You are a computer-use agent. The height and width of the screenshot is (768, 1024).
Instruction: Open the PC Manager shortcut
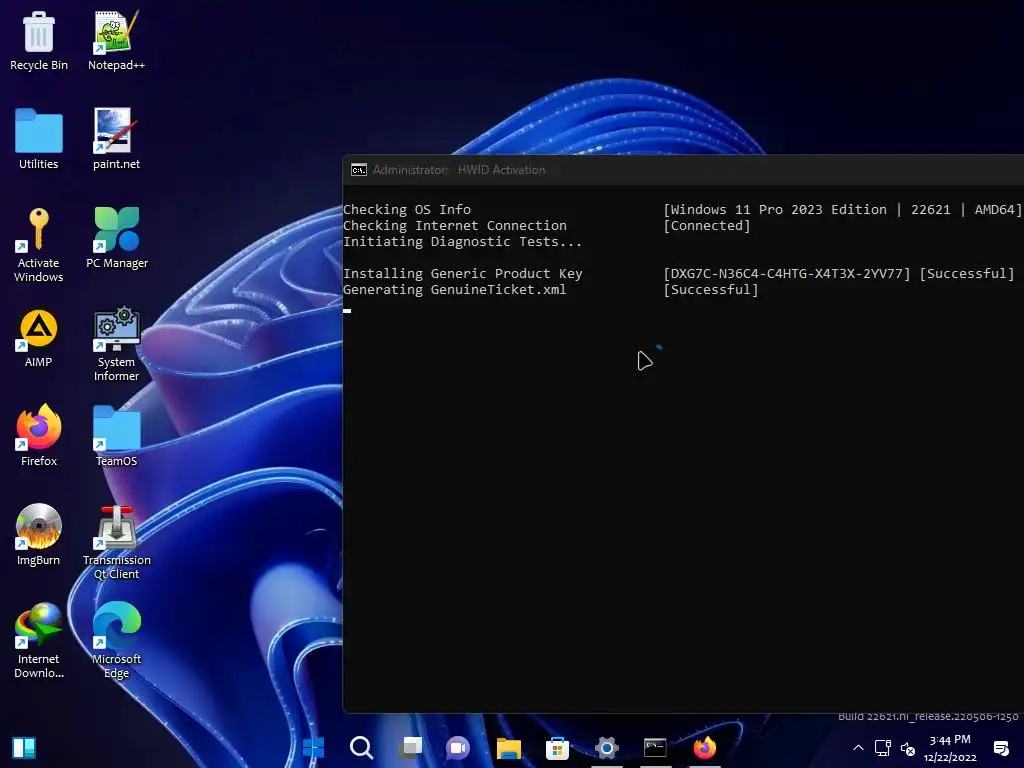[117, 238]
